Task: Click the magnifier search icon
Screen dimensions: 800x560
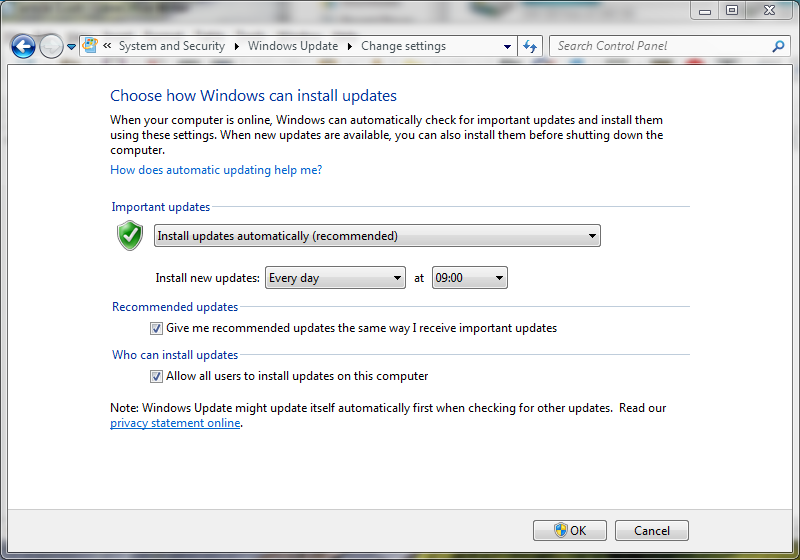Action: point(778,46)
